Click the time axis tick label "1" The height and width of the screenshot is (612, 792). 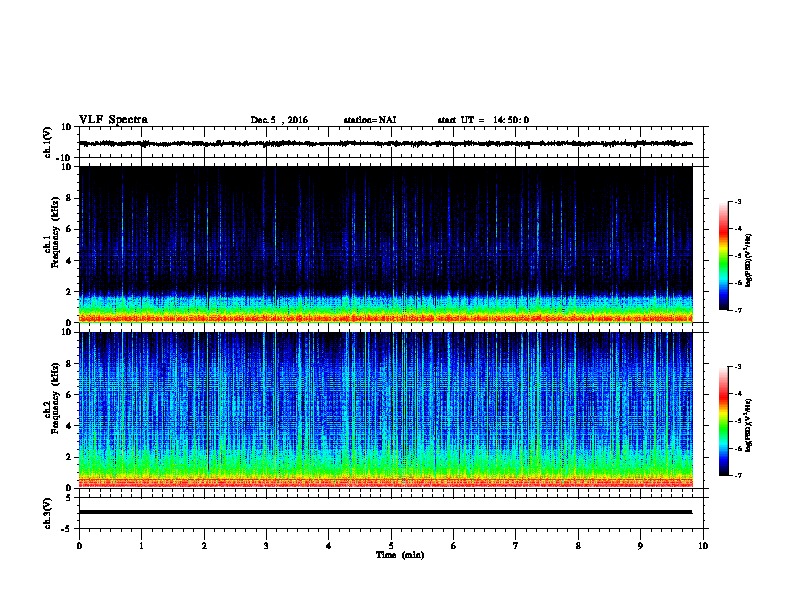[x=141, y=546]
